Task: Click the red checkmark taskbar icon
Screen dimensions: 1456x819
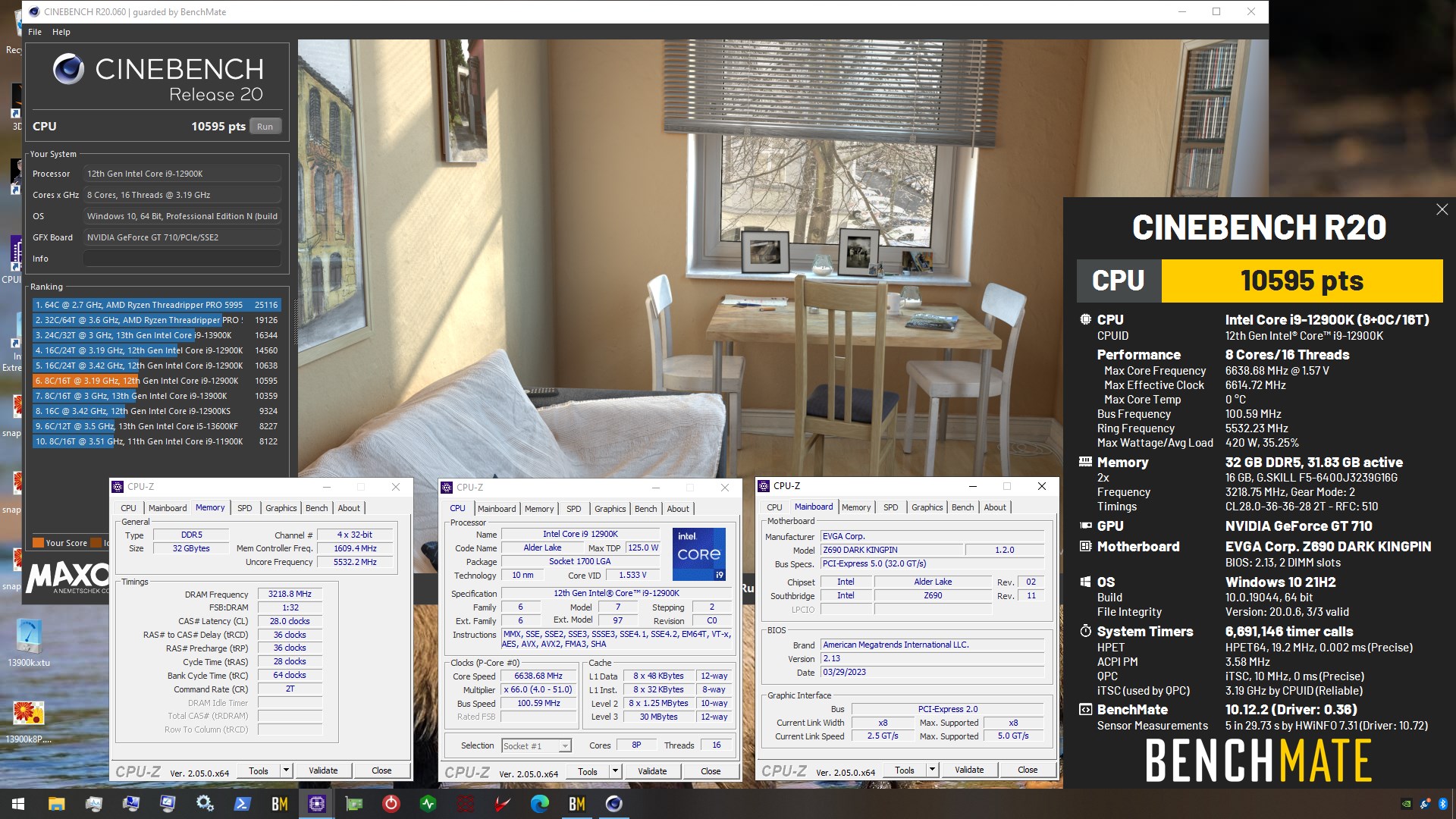Action: coord(502,804)
